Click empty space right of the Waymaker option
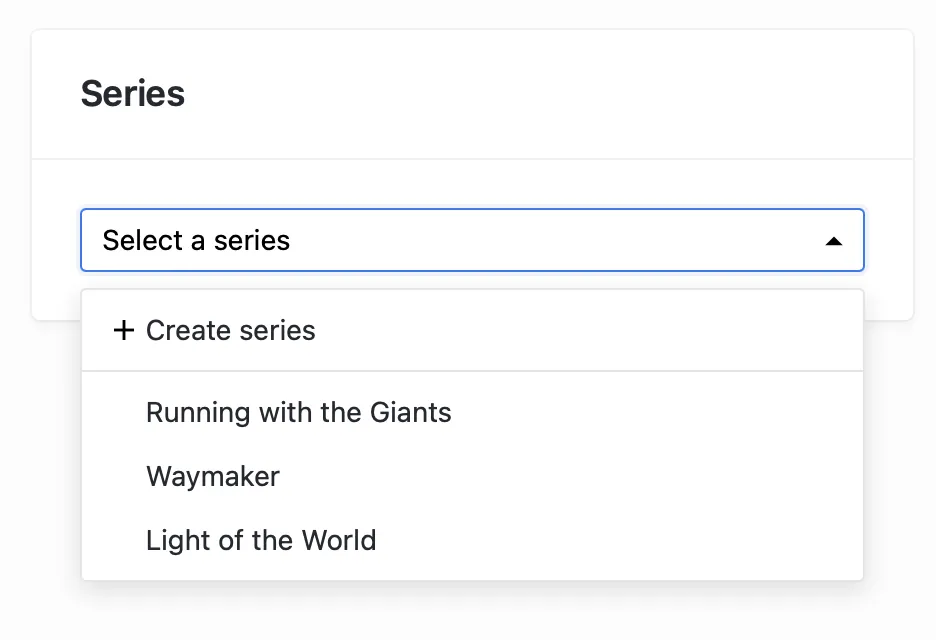The image size is (936, 640). (600, 476)
